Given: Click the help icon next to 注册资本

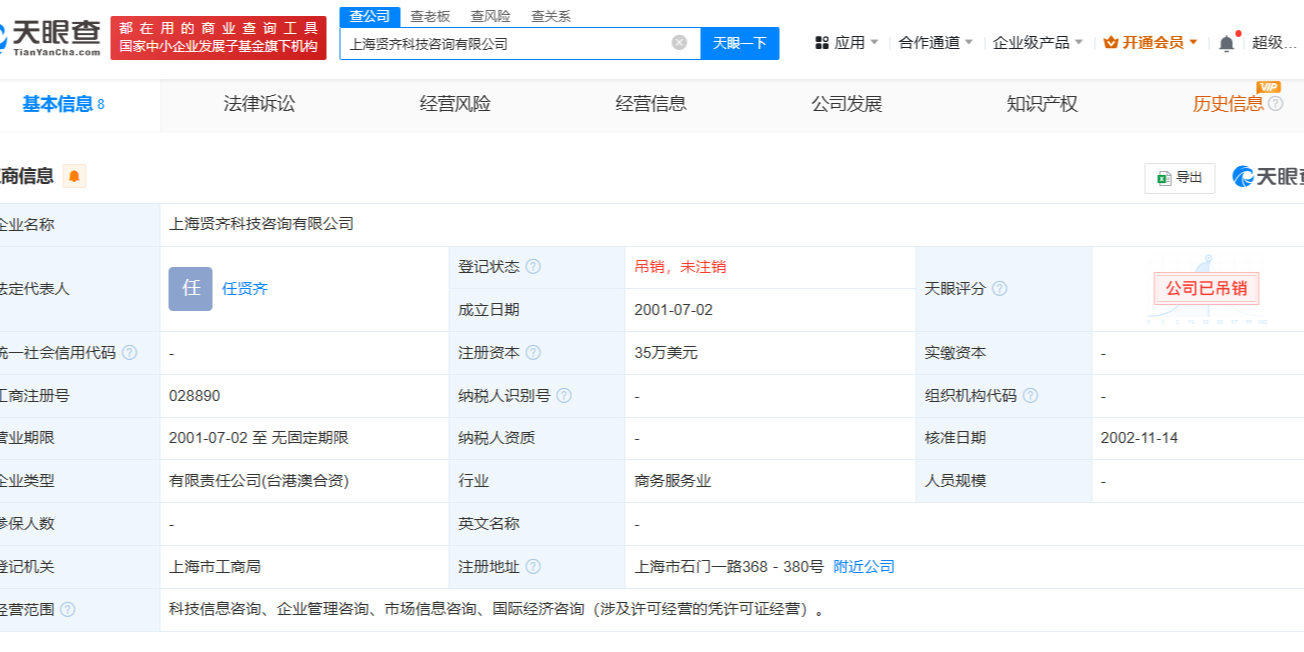Looking at the screenshot, I should click(533, 353).
